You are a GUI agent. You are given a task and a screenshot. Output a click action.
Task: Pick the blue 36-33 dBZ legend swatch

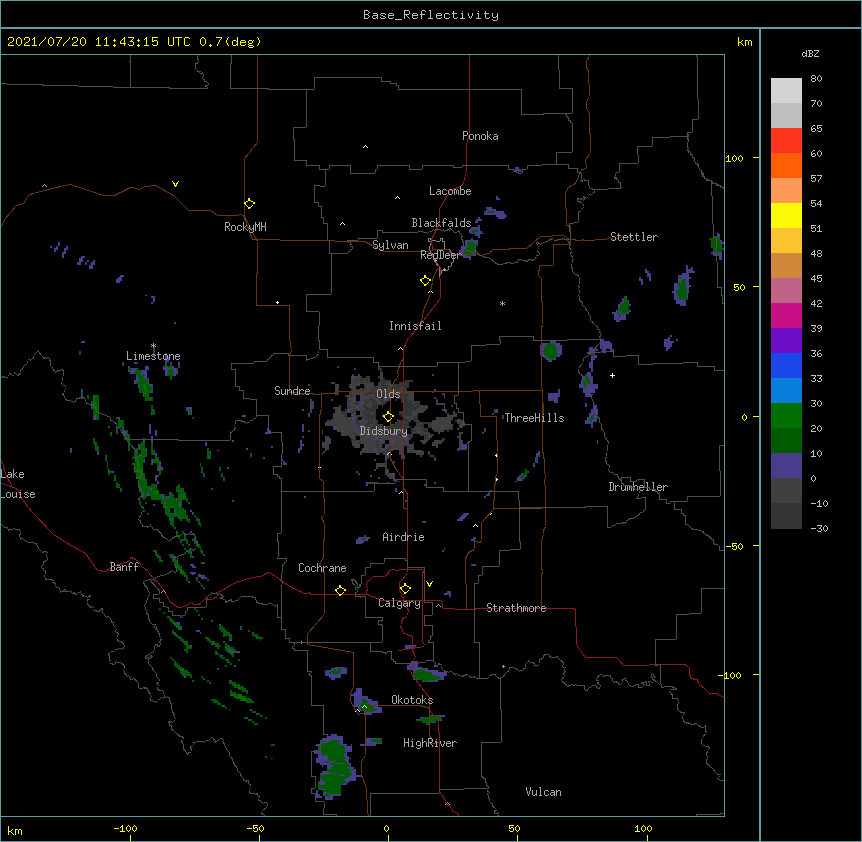pyautogui.click(x=786, y=365)
